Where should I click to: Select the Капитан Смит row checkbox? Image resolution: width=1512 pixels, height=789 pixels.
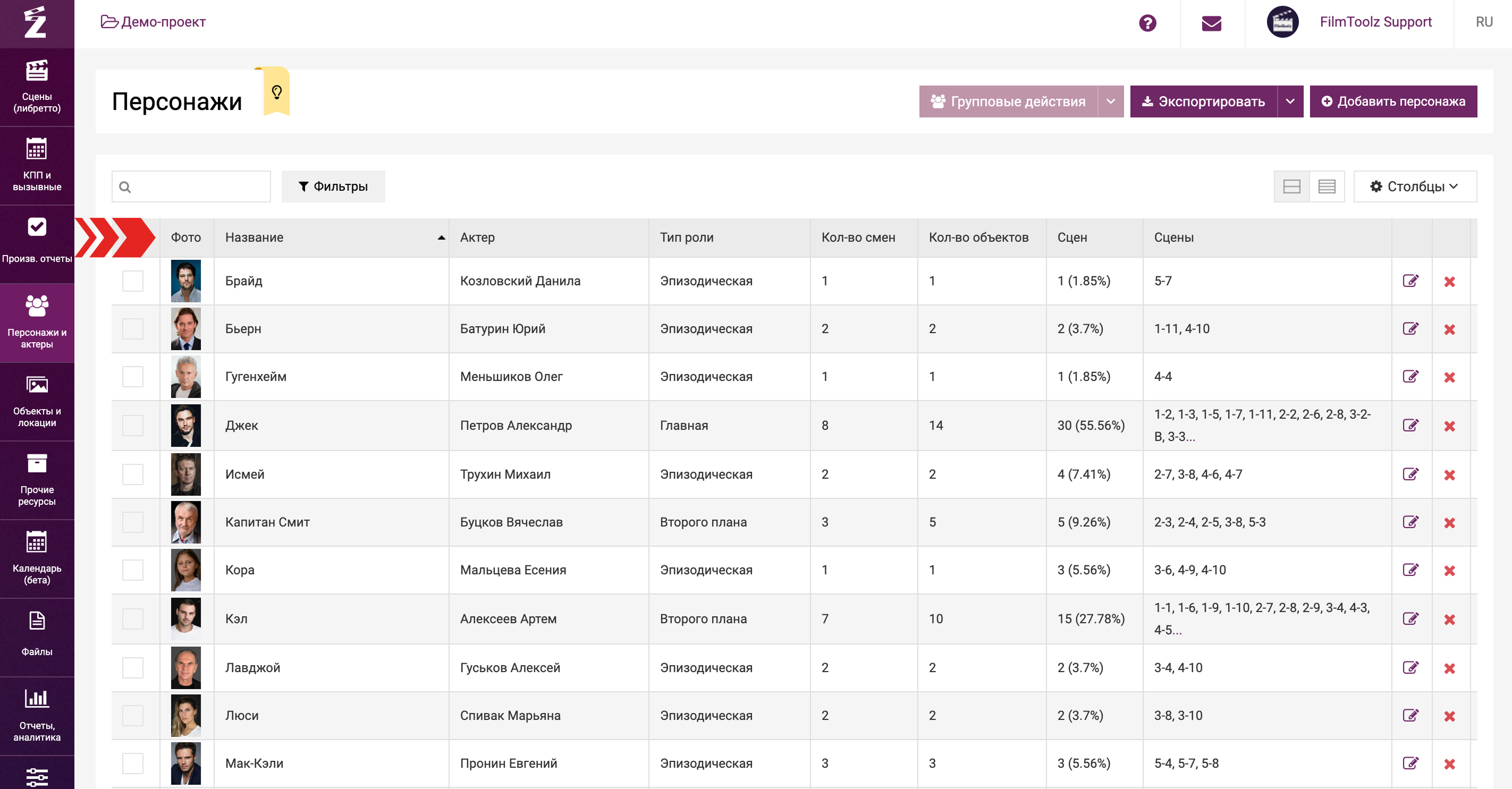pyautogui.click(x=133, y=522)
